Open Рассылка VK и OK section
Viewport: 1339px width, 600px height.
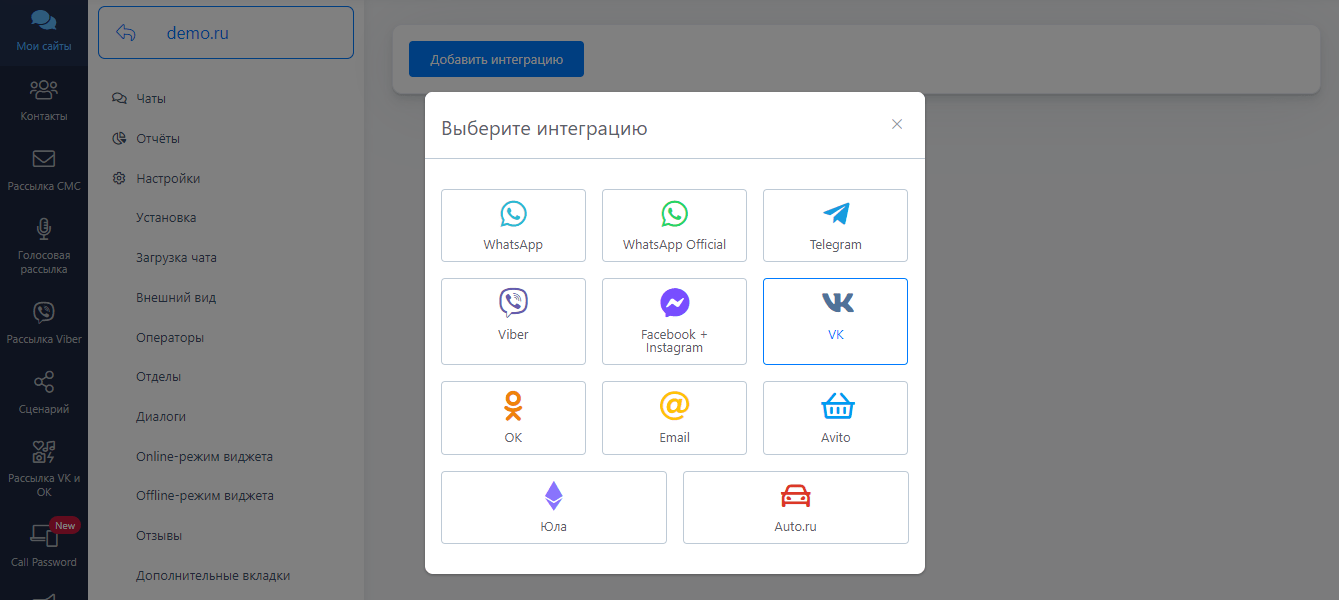[44, 469]
